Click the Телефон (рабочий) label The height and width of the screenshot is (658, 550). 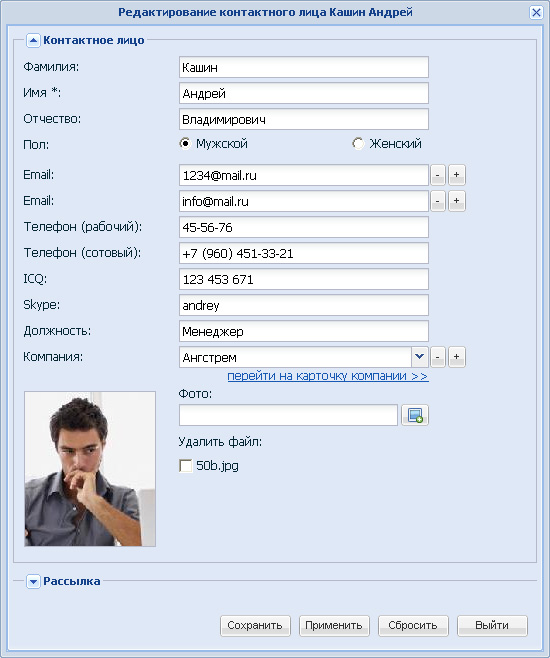coord(83,227)
